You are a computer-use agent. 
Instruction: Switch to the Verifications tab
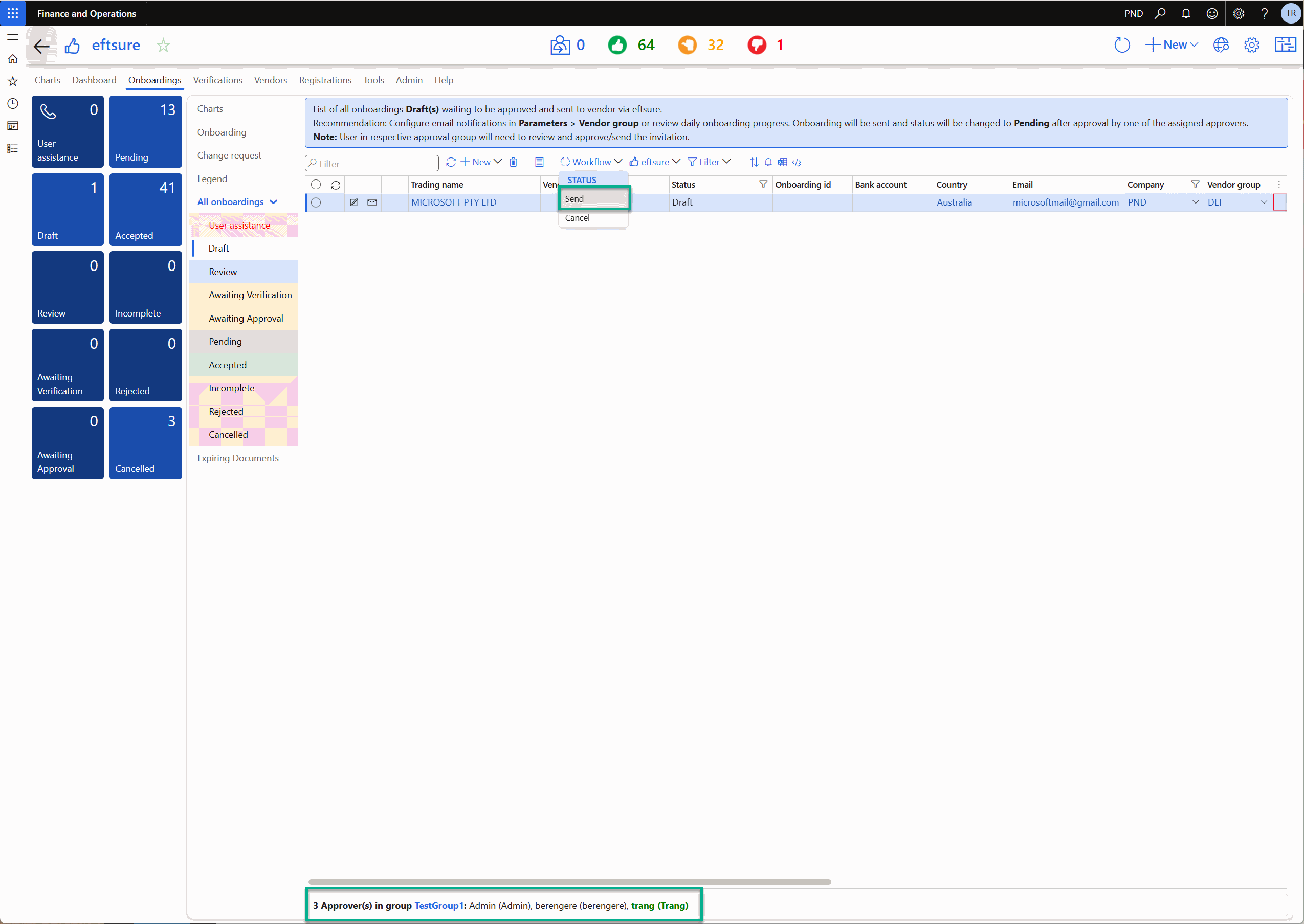pos(217,80)
